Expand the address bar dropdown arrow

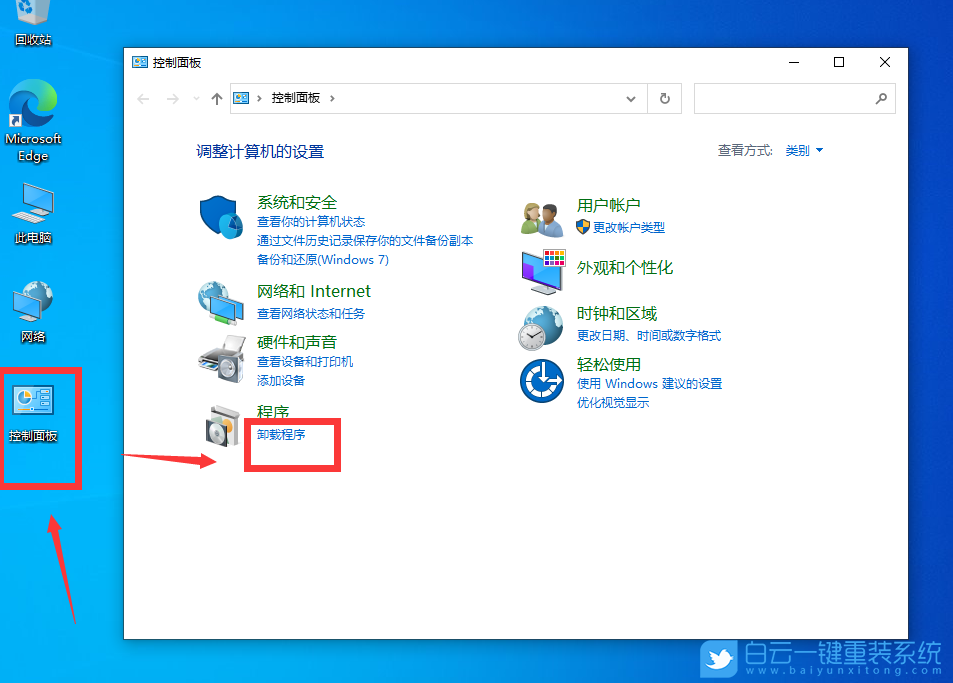pyautogui.click(x=630, y=98)
